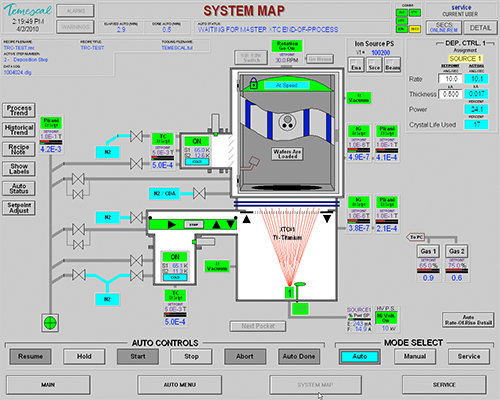Switch to Manual mode

click(x=415, y=356)
